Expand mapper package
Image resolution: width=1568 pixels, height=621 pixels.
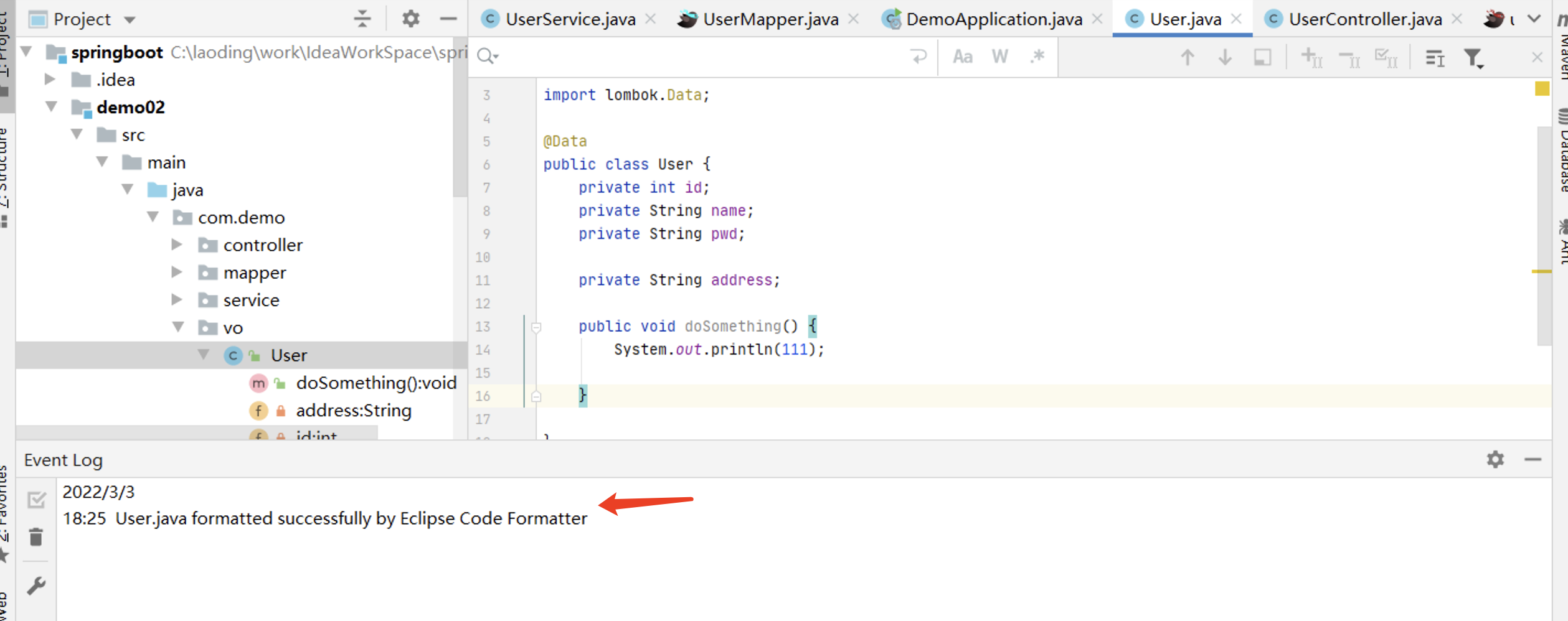tap(177, 272)
